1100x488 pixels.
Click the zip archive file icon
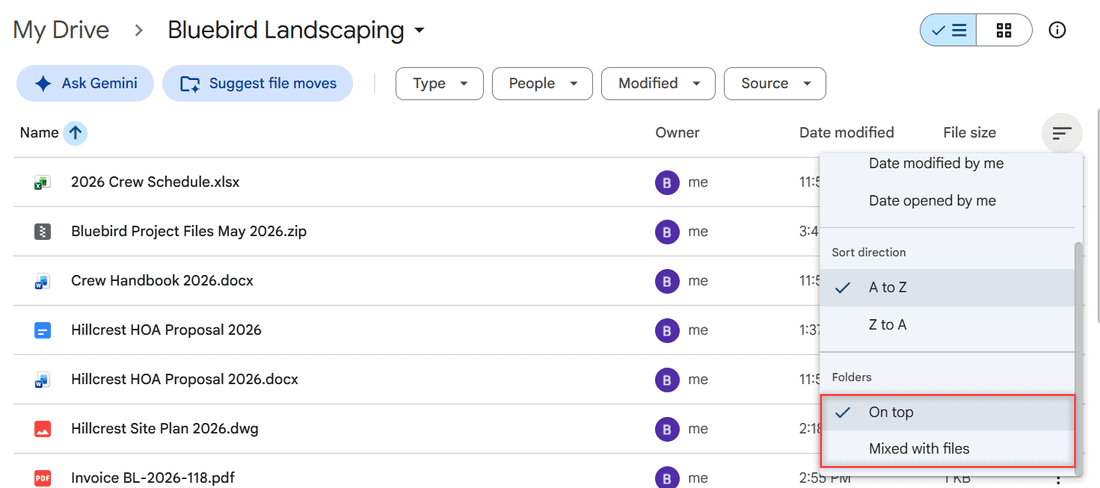pyautogui.click(x=42, y=231)
